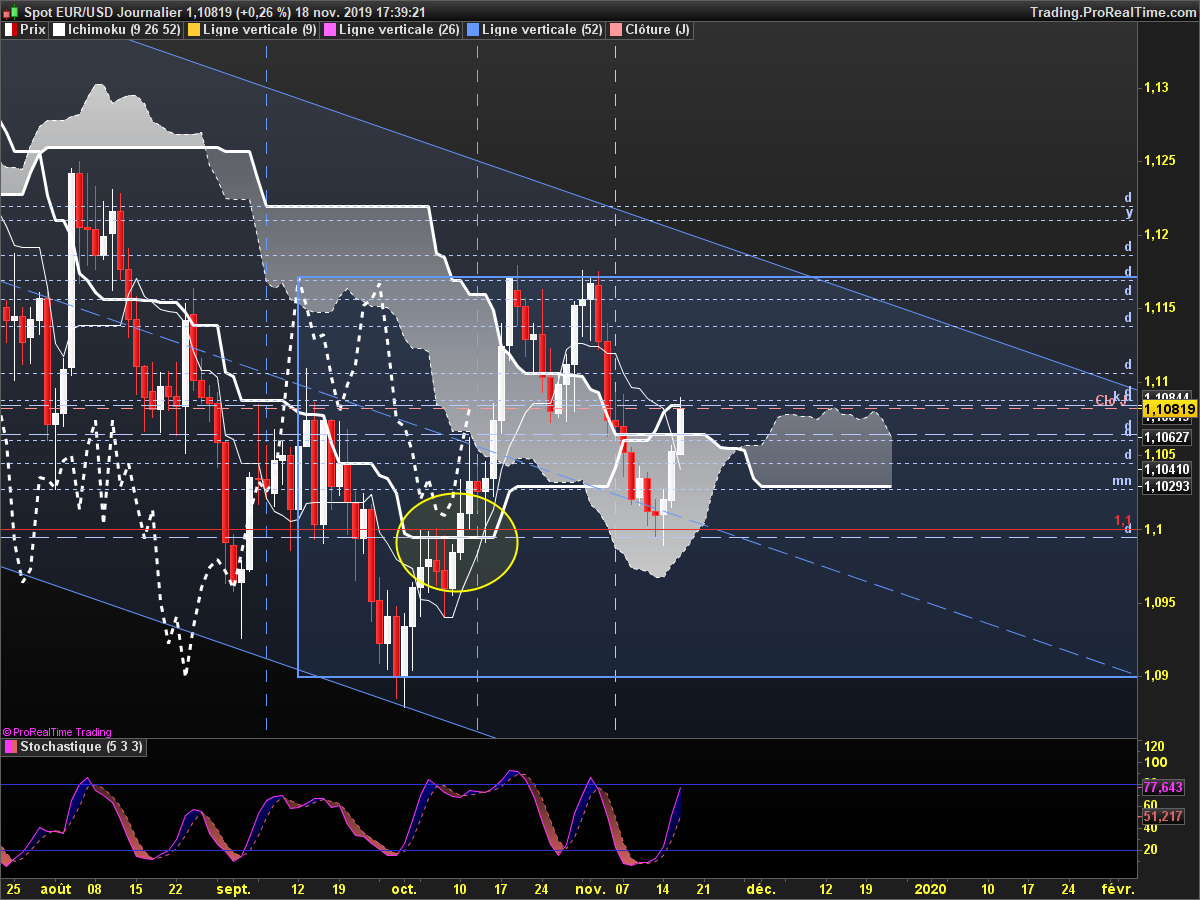The height and width of the screenshot is (900, 1200).
Task: Click the 20 stochastic scale label
Action: (x=1150, y=849)
